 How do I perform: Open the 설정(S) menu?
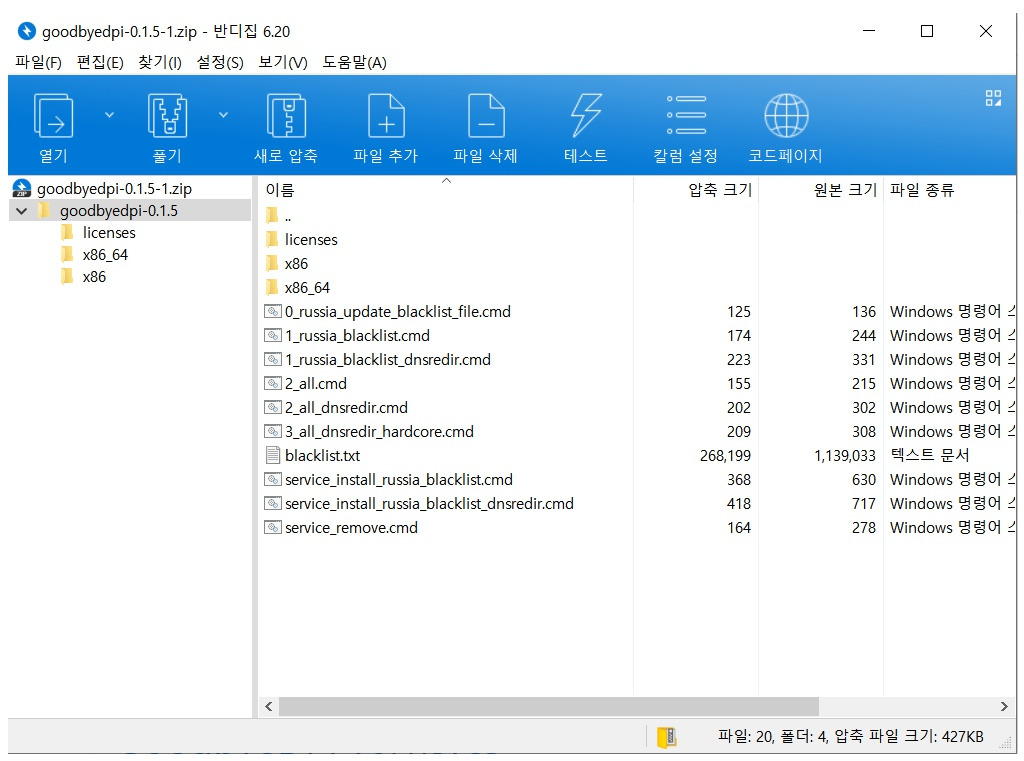(x=220, y=62)
